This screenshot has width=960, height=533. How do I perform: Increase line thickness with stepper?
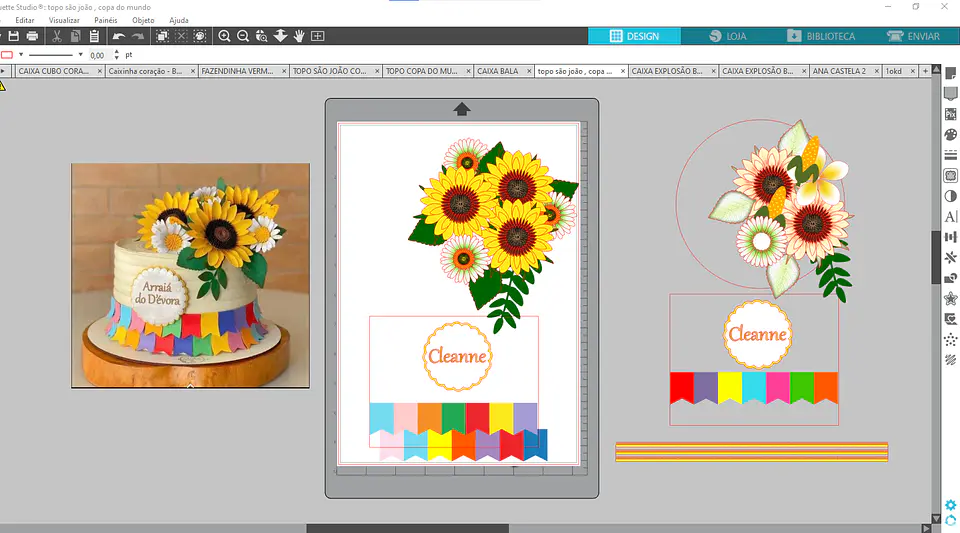116,52
